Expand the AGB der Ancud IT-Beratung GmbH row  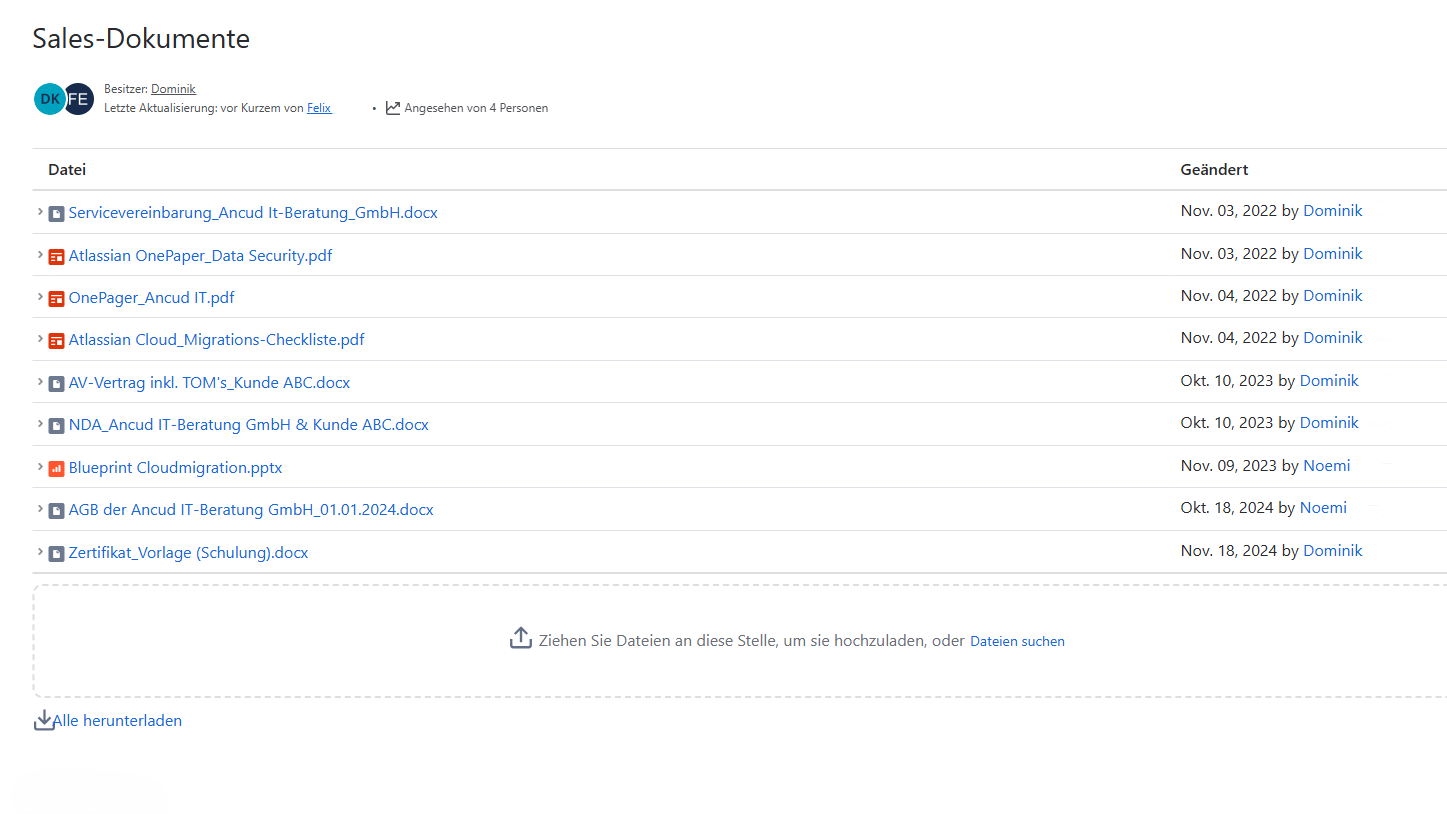[39, 510]
